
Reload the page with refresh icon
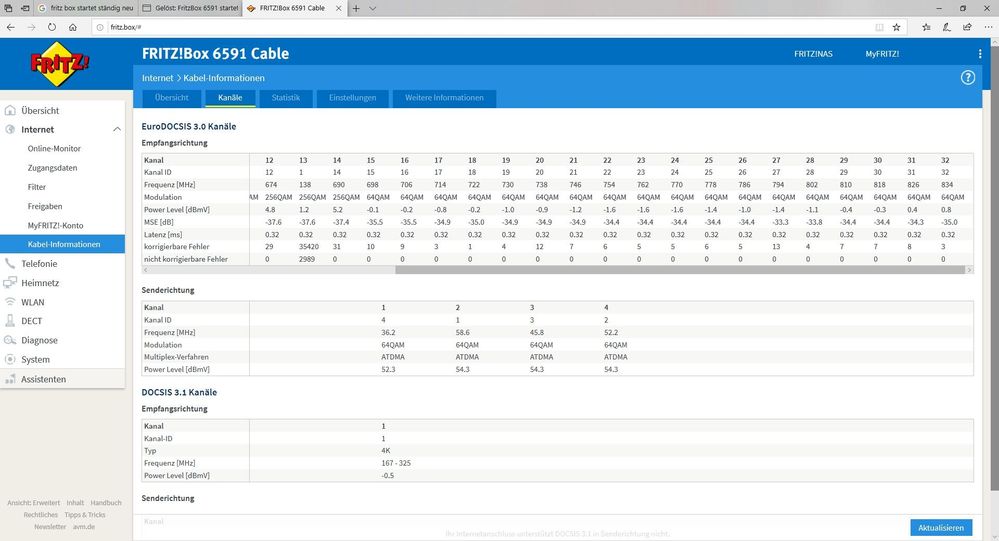click(x=52, y=27)
